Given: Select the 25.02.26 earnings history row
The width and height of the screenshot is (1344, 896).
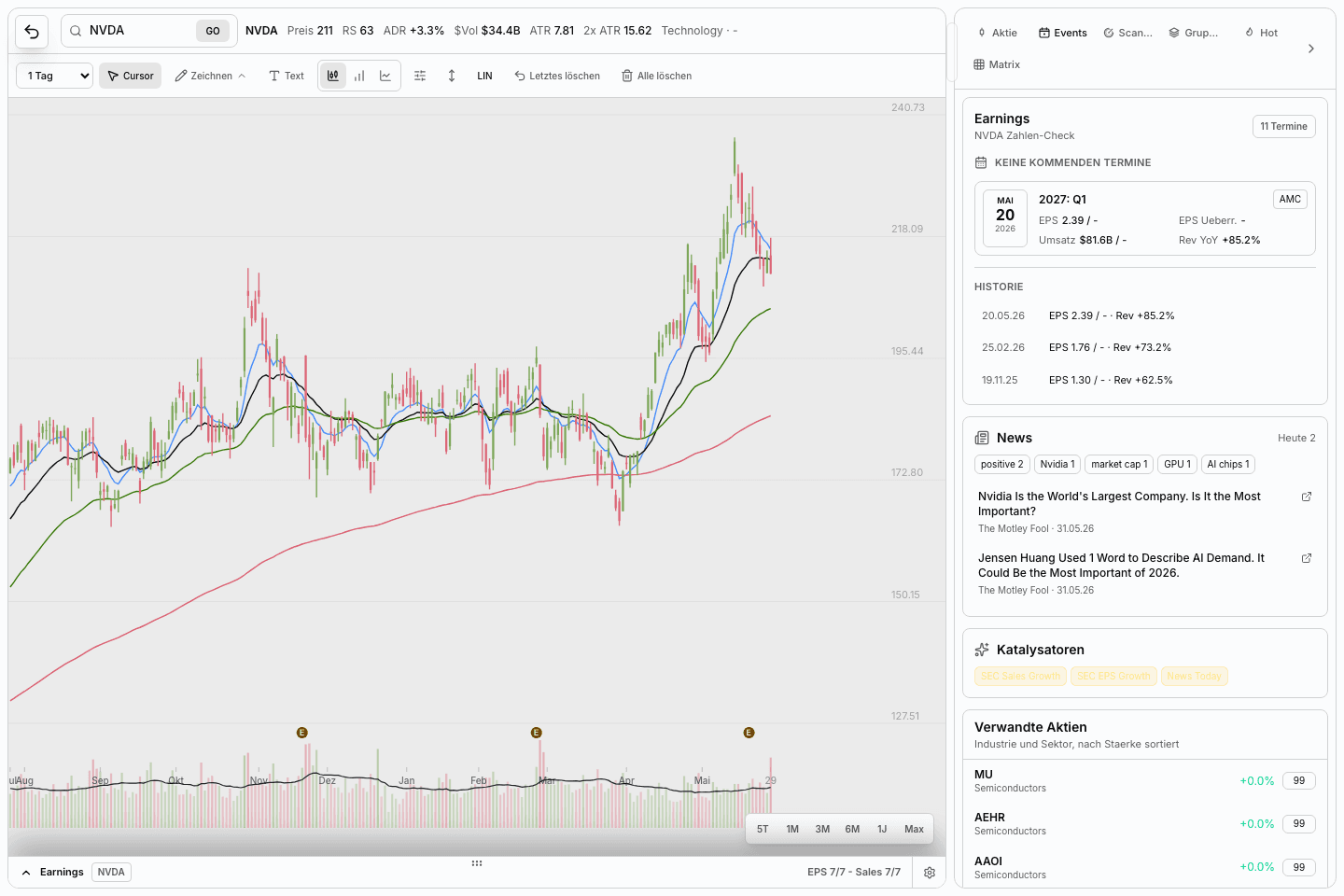Looking at the screenshot, I should 1145,347.
